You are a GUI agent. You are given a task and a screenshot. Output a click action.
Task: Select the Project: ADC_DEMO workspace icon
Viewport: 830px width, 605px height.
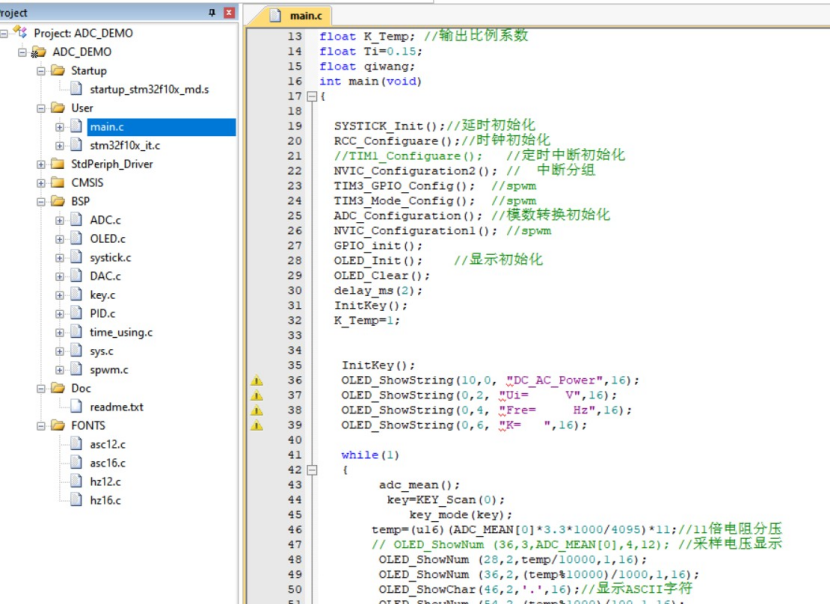pyautogui.click(x=20, y=32)
